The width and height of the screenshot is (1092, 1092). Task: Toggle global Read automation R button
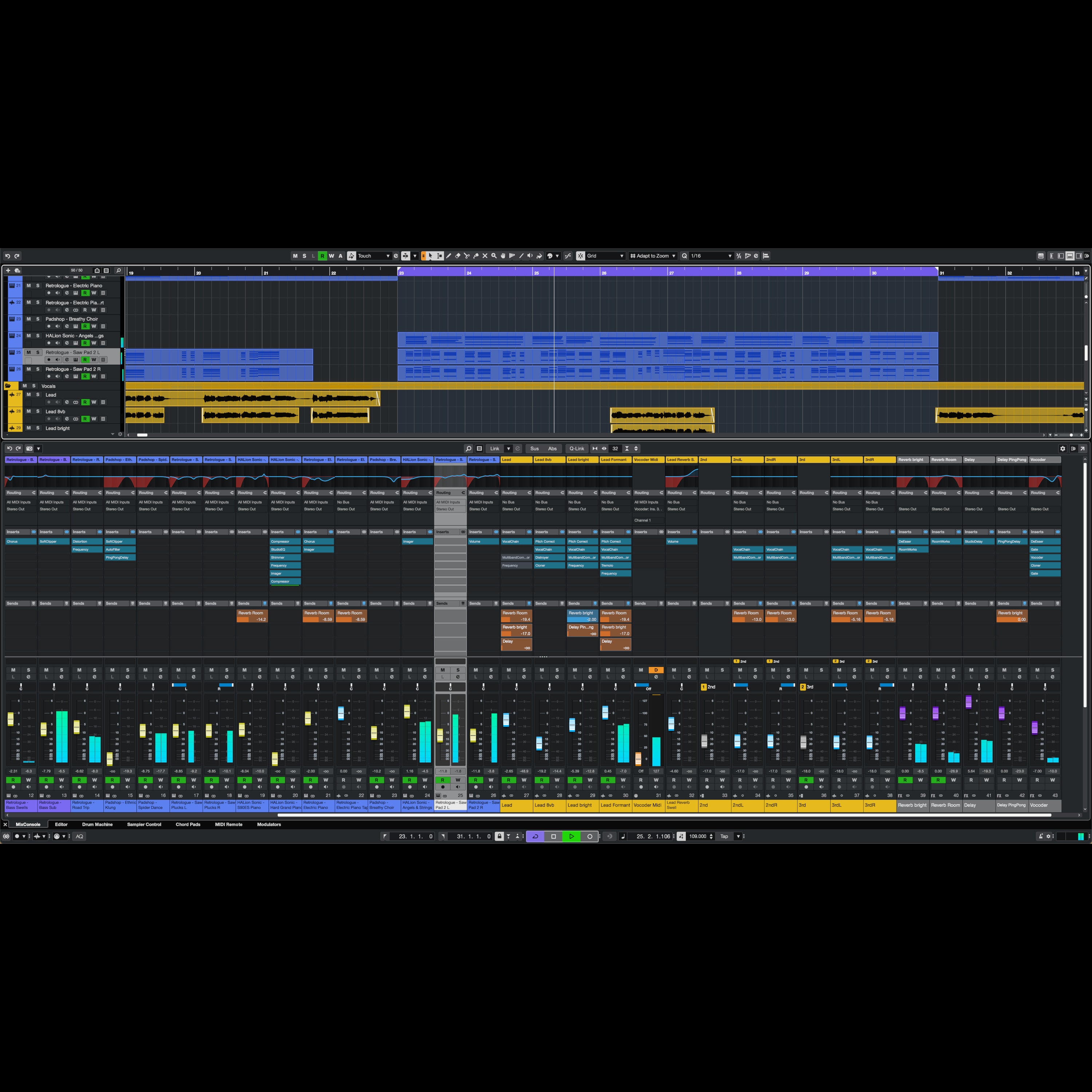pyautogui.click(x=322, y=256)
